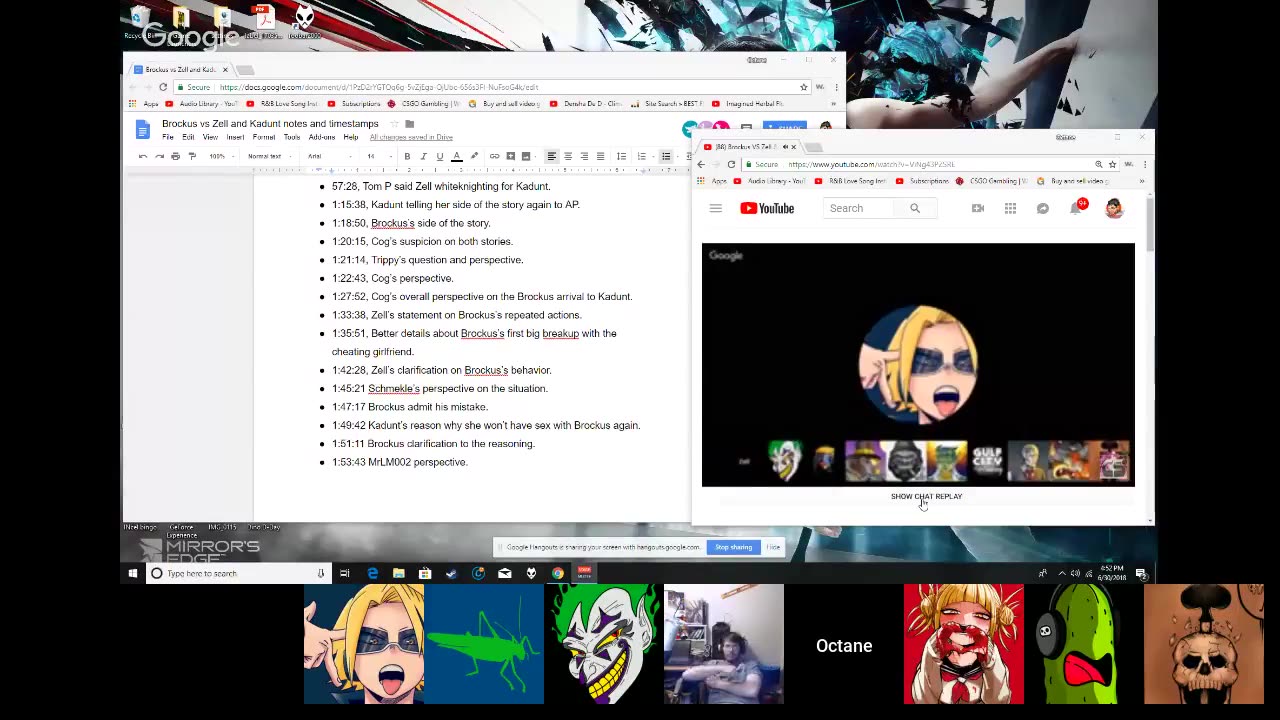The width and height of the screenshot is (1280, 720).
Task: Click the Redo icon in Docs toolbar
Action: point(159,156)
